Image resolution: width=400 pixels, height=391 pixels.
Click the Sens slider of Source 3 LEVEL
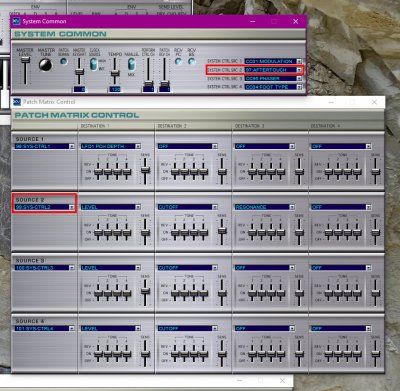pos(145,291)
